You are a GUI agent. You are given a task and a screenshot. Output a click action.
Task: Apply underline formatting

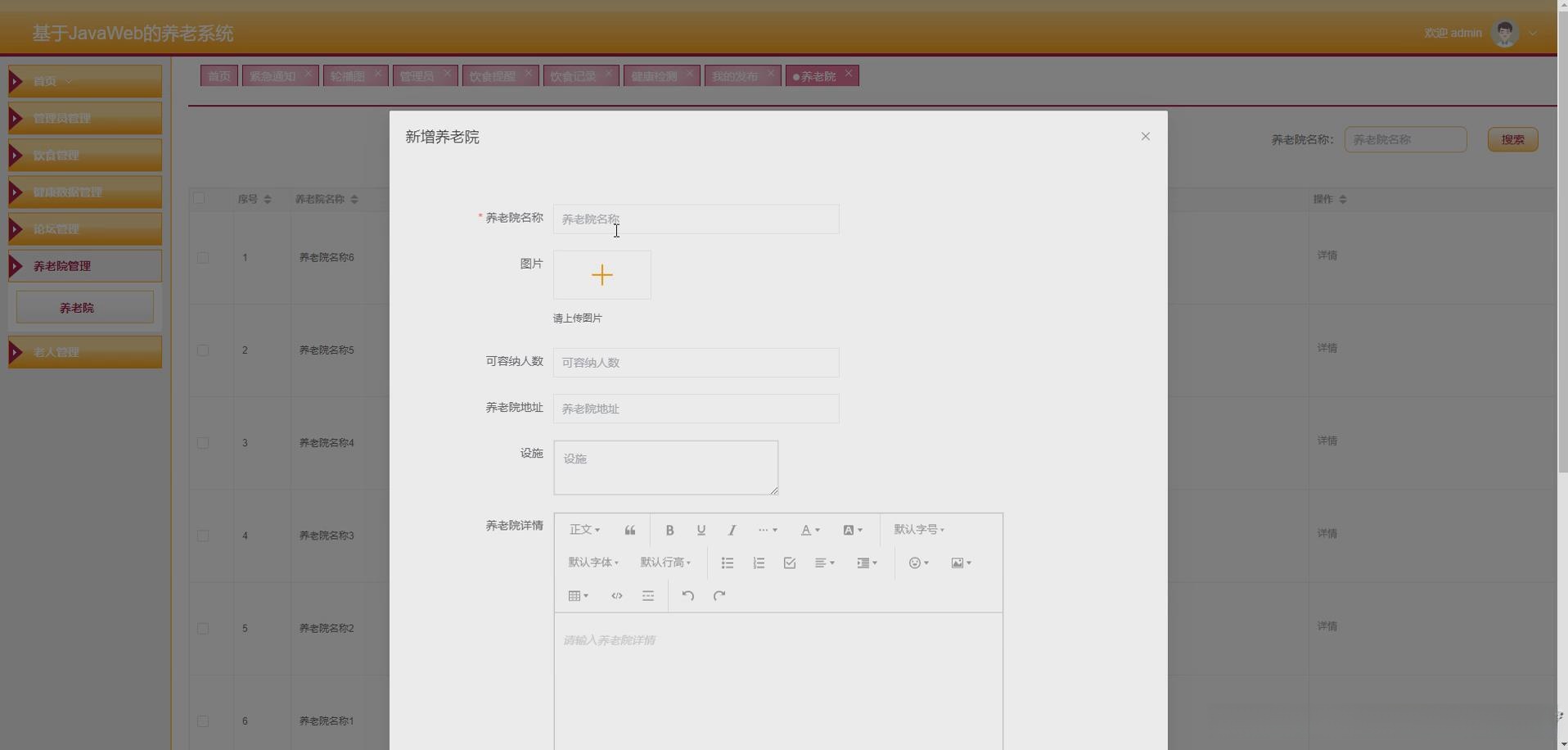(701, 530)
